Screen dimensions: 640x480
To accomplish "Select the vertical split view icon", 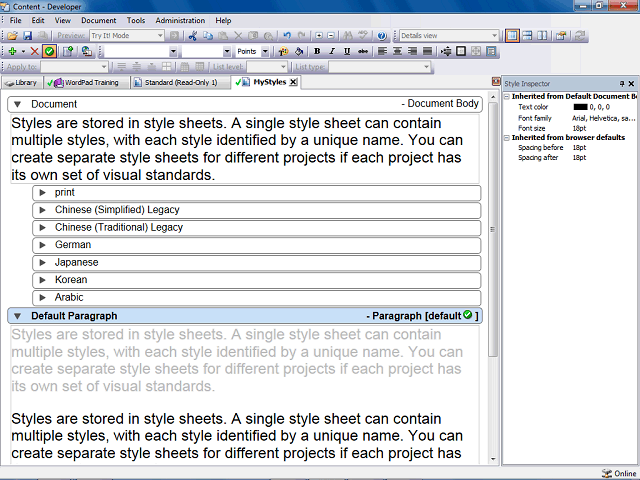I will point(542,36).
